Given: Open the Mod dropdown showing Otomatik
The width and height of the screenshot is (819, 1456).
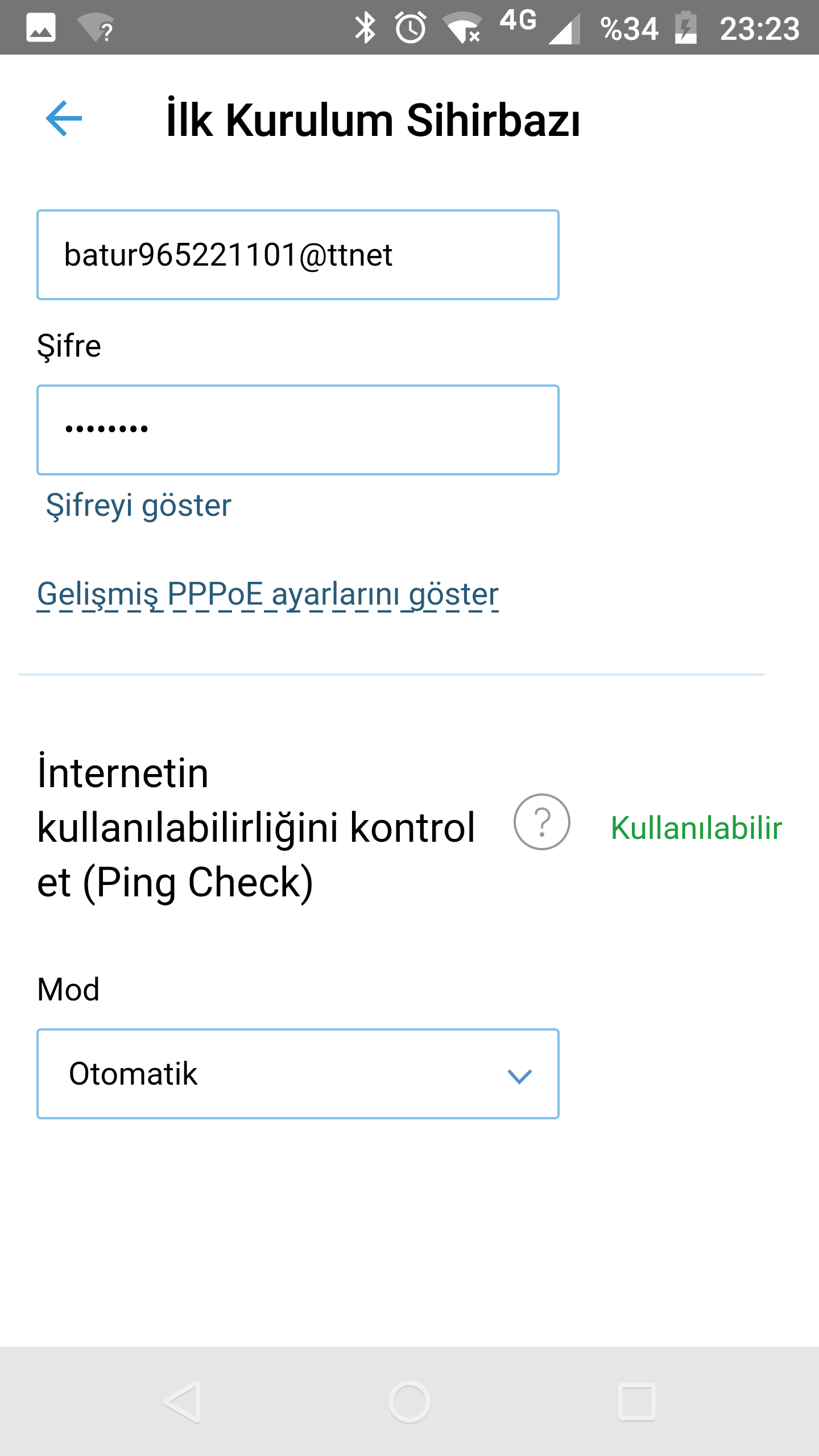Looking at the screenshot, I should pyautogui.click(x=298, y=1074).
